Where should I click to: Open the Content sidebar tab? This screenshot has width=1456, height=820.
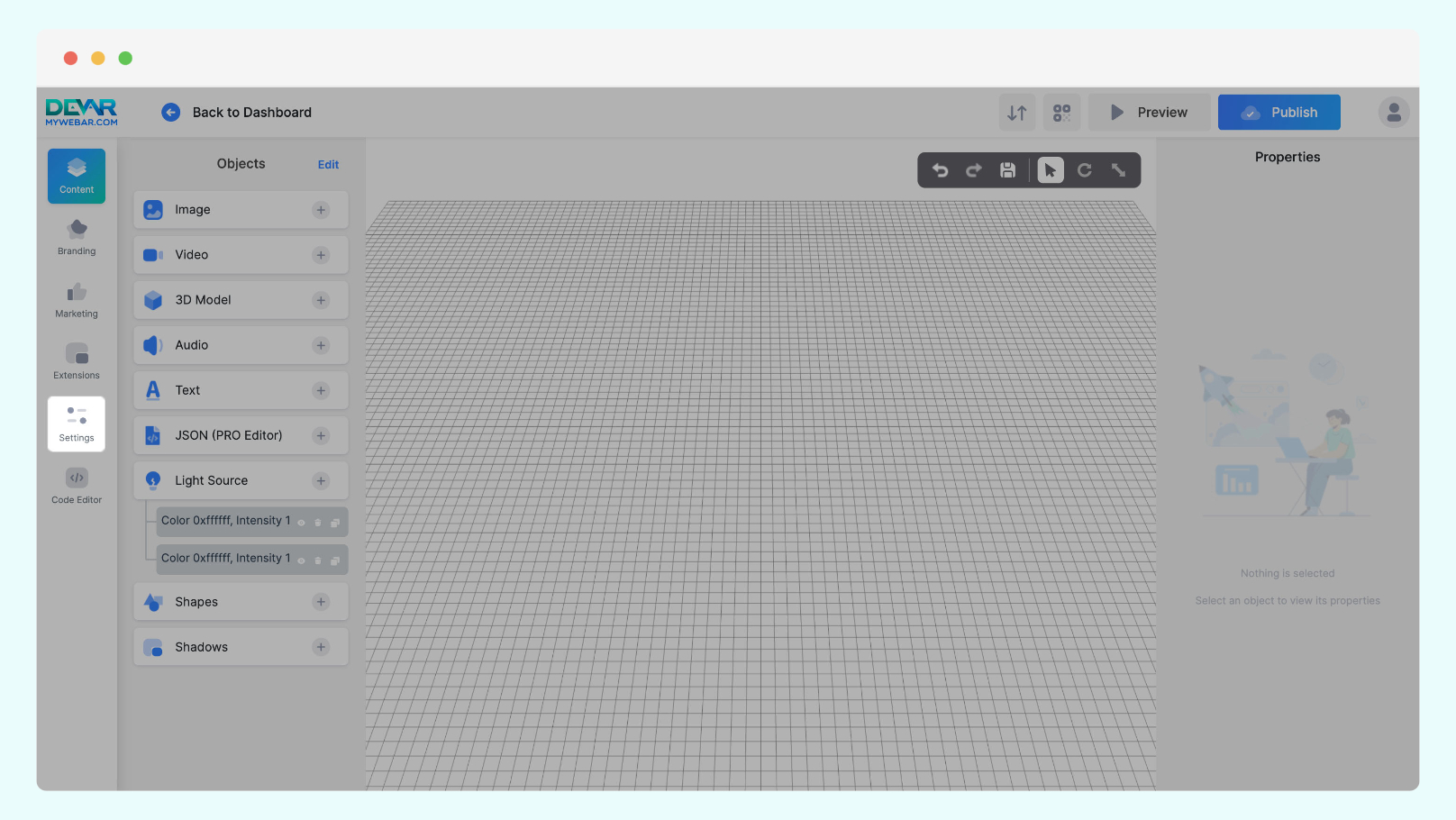point(77,176)
